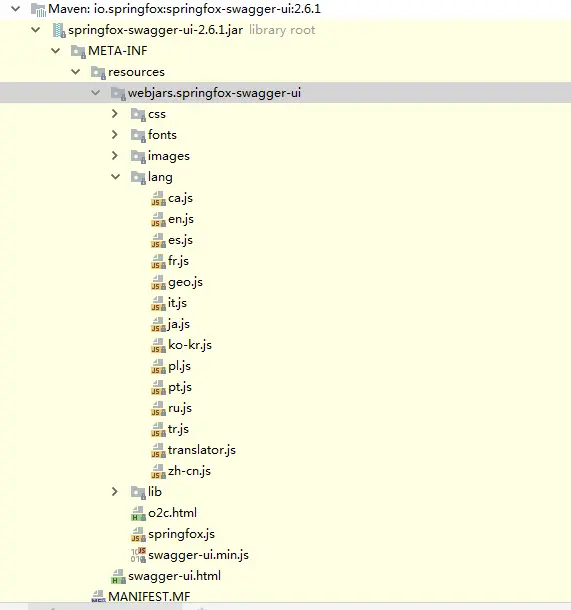Image resolution: width=571 pixels, height=610 pixels.
Task: Click the JS icon of ca.js
Action: (158, 198)
